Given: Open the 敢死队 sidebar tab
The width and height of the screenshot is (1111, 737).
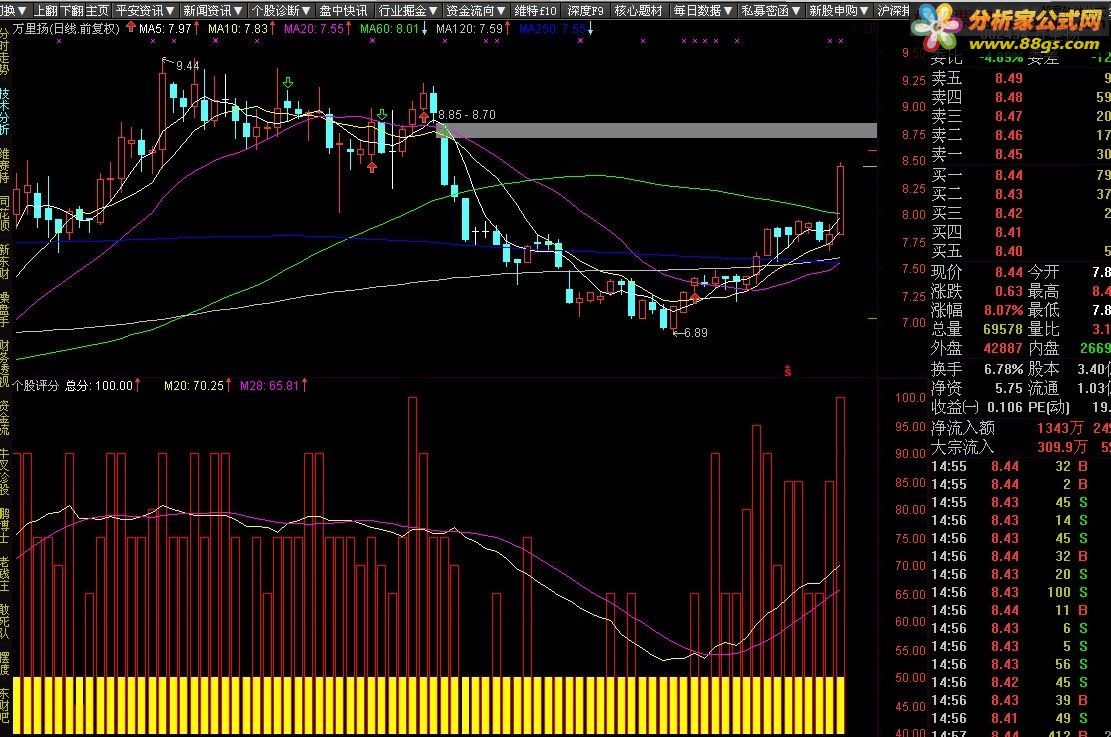Looking at the screenshot, I should 5,621.
